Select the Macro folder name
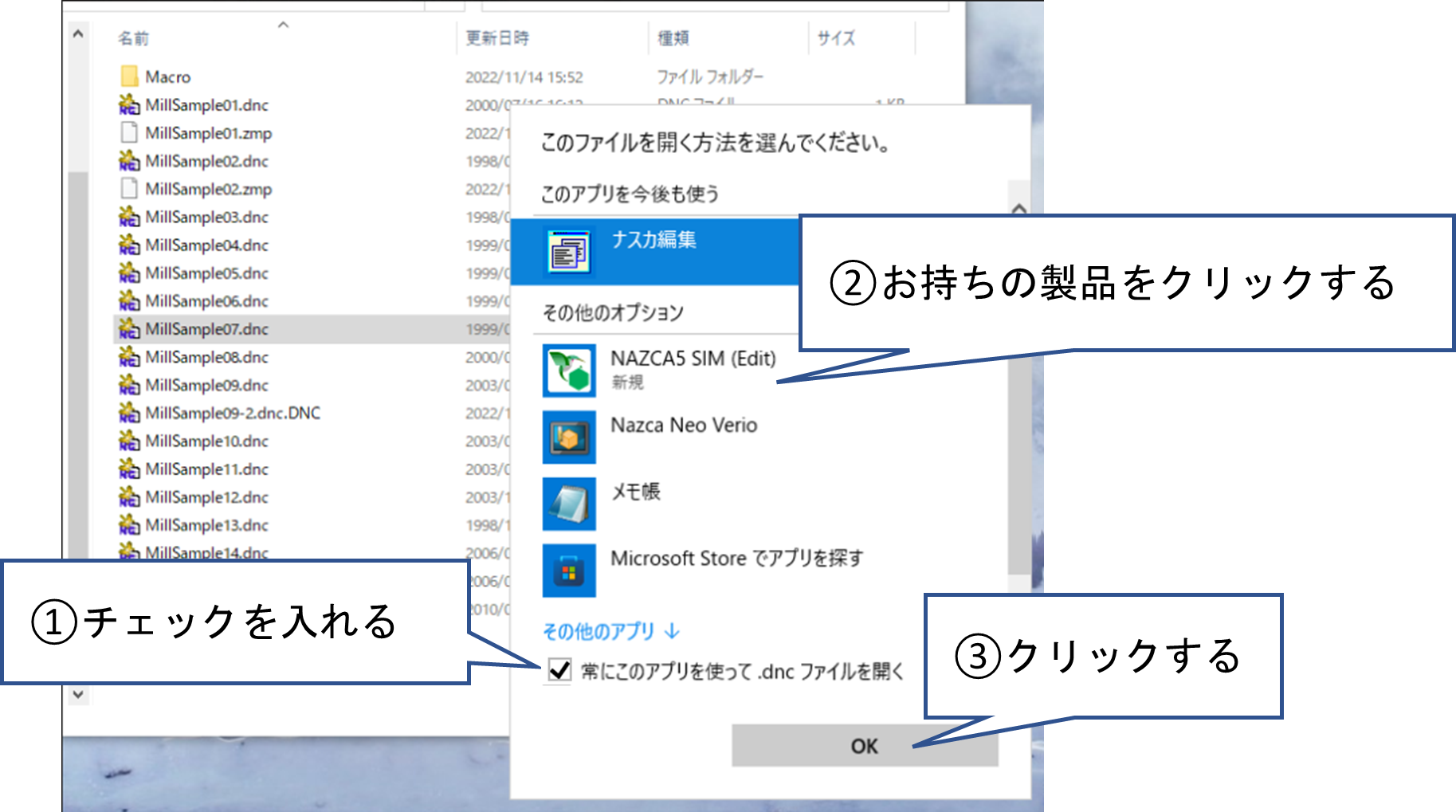 [x=168, y=76]
